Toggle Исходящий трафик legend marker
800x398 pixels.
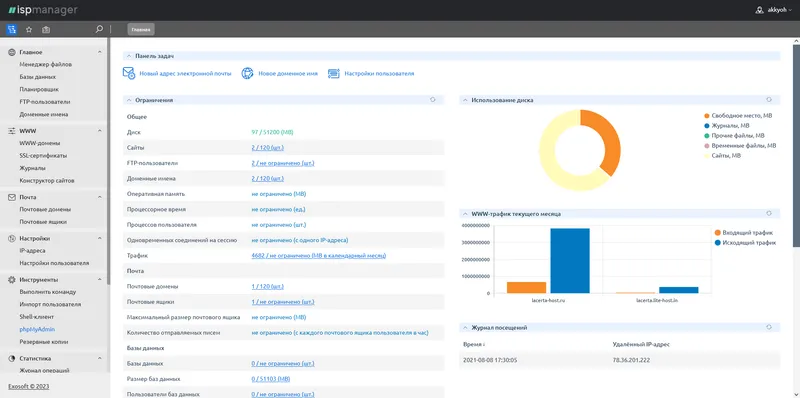click(718, 243)
